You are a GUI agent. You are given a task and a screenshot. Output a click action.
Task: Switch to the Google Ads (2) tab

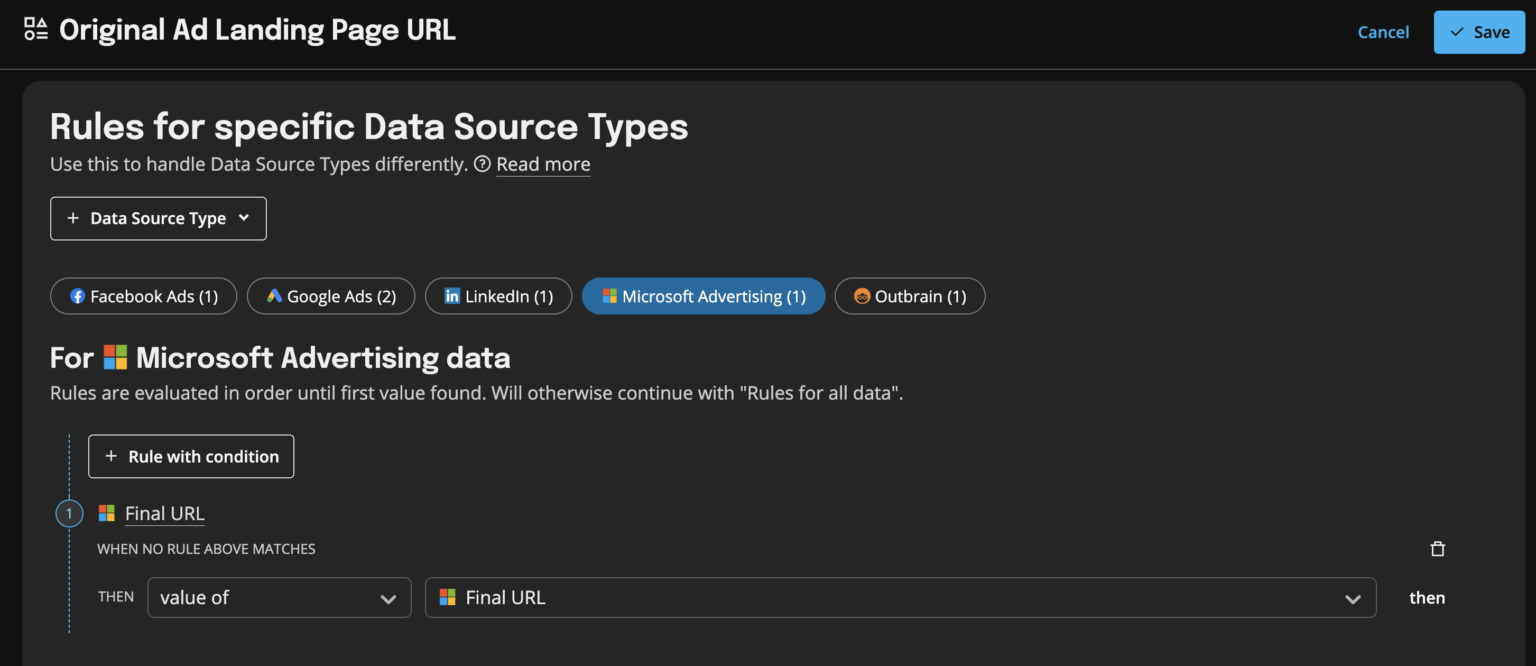tap(331, 297)
